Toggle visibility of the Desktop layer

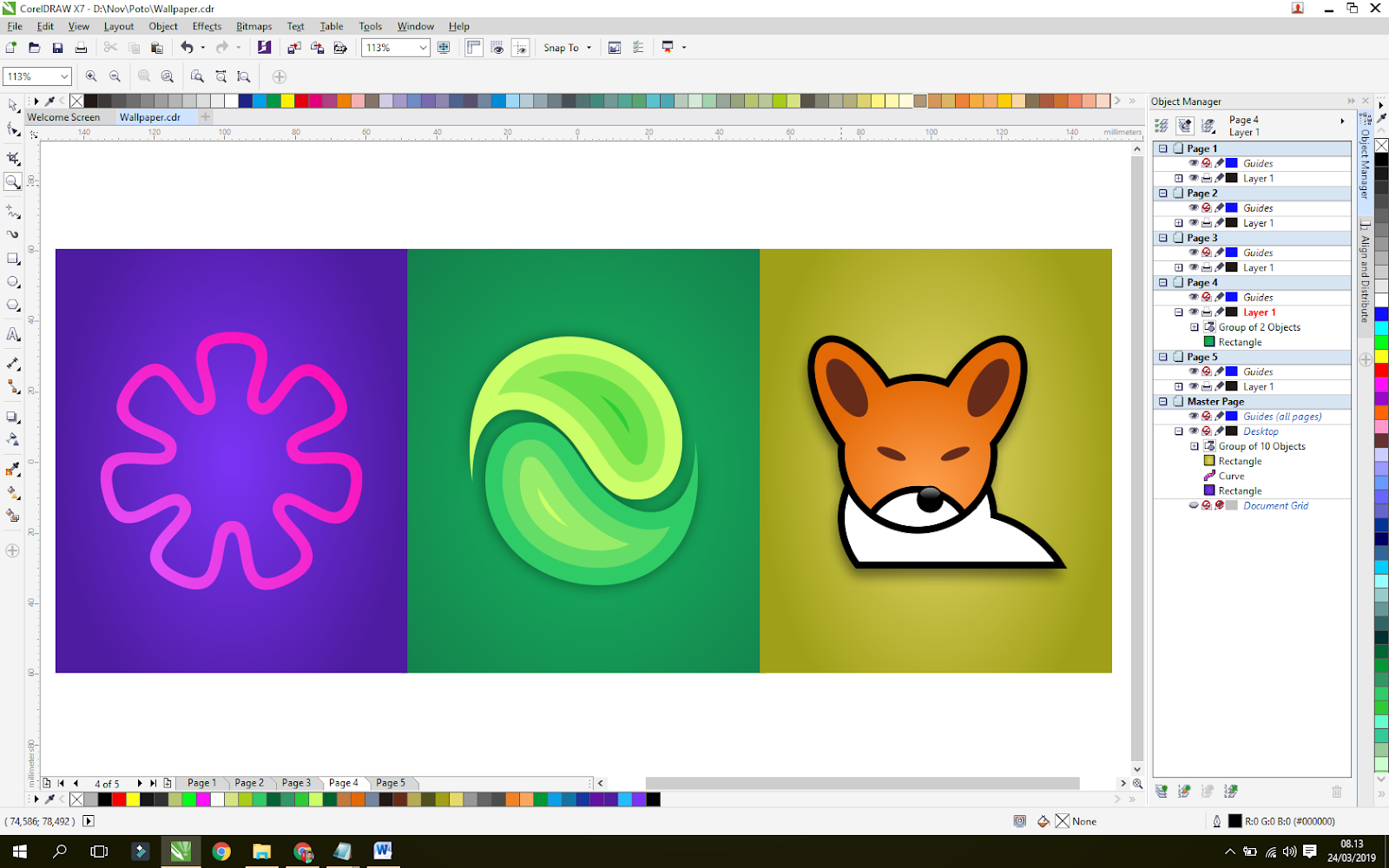pyautogui.click(x=1194, y=431)
